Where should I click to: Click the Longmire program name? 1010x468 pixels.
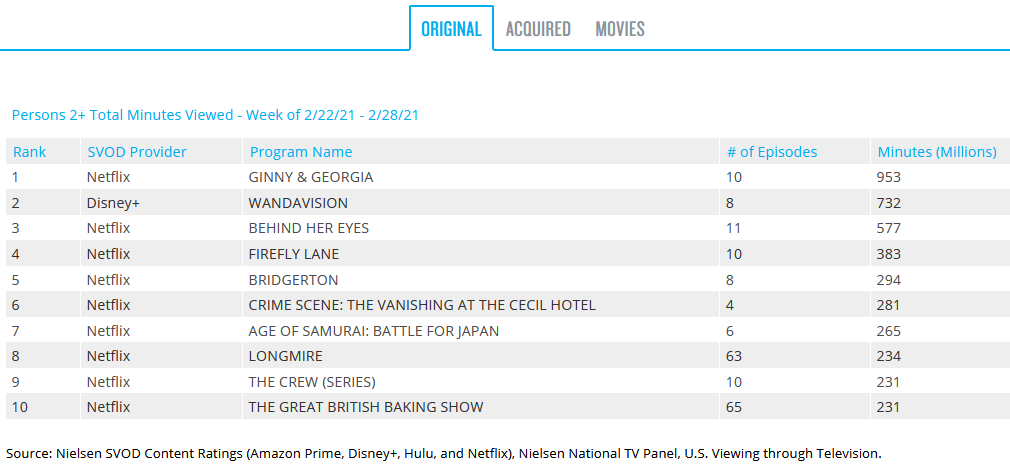click(x=285, y=356)
